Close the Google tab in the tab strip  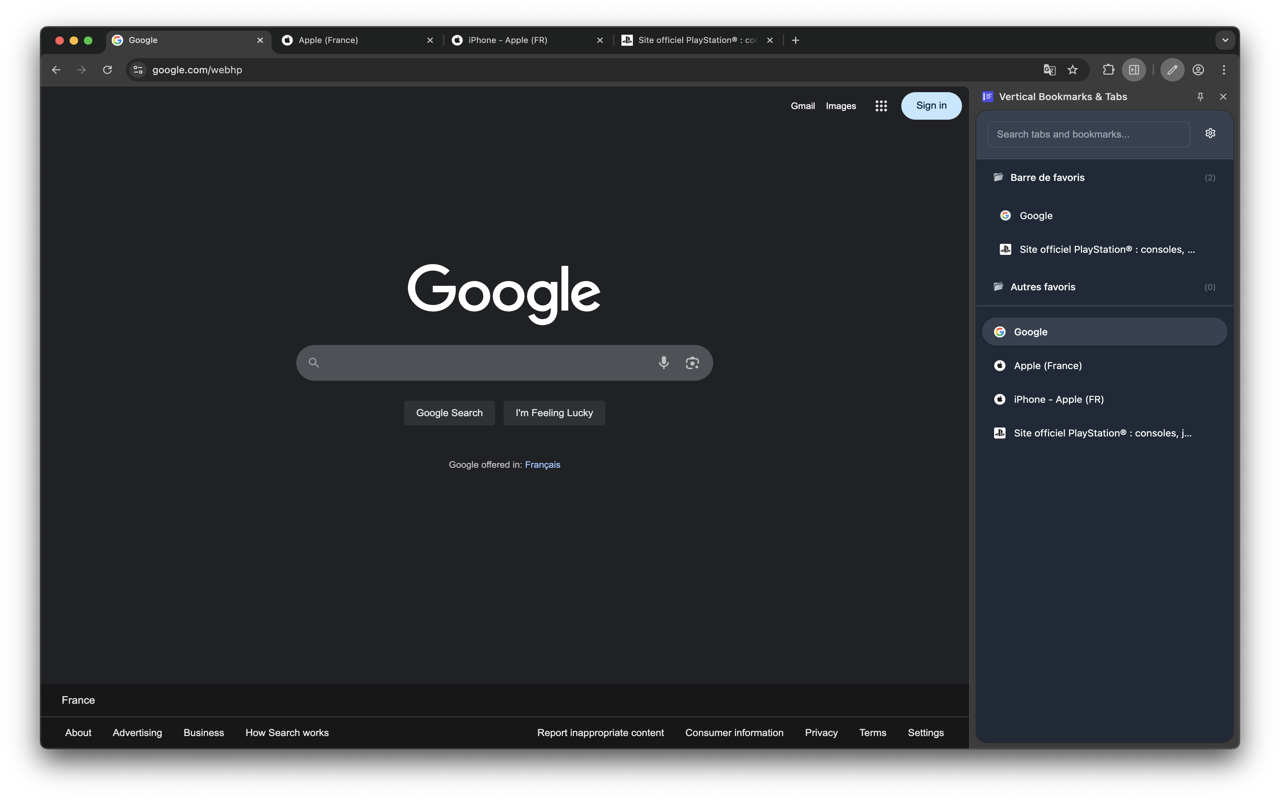[260, 40]
